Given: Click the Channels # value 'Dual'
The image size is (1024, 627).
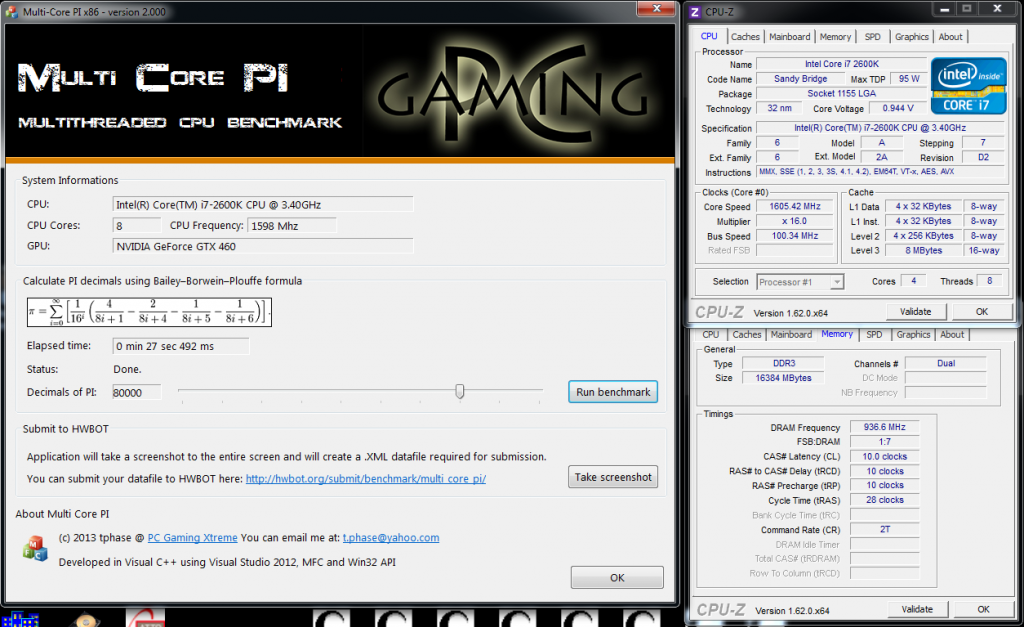Looking at the screenshot, I should click(946, 363).
